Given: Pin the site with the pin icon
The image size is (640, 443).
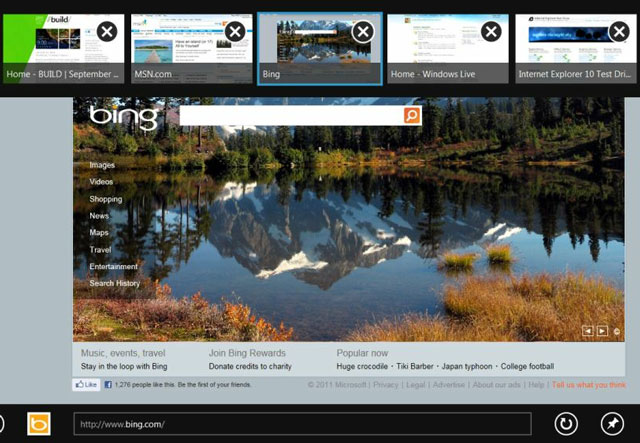Looking at the screenshot, I should click(x=612, y=424).
